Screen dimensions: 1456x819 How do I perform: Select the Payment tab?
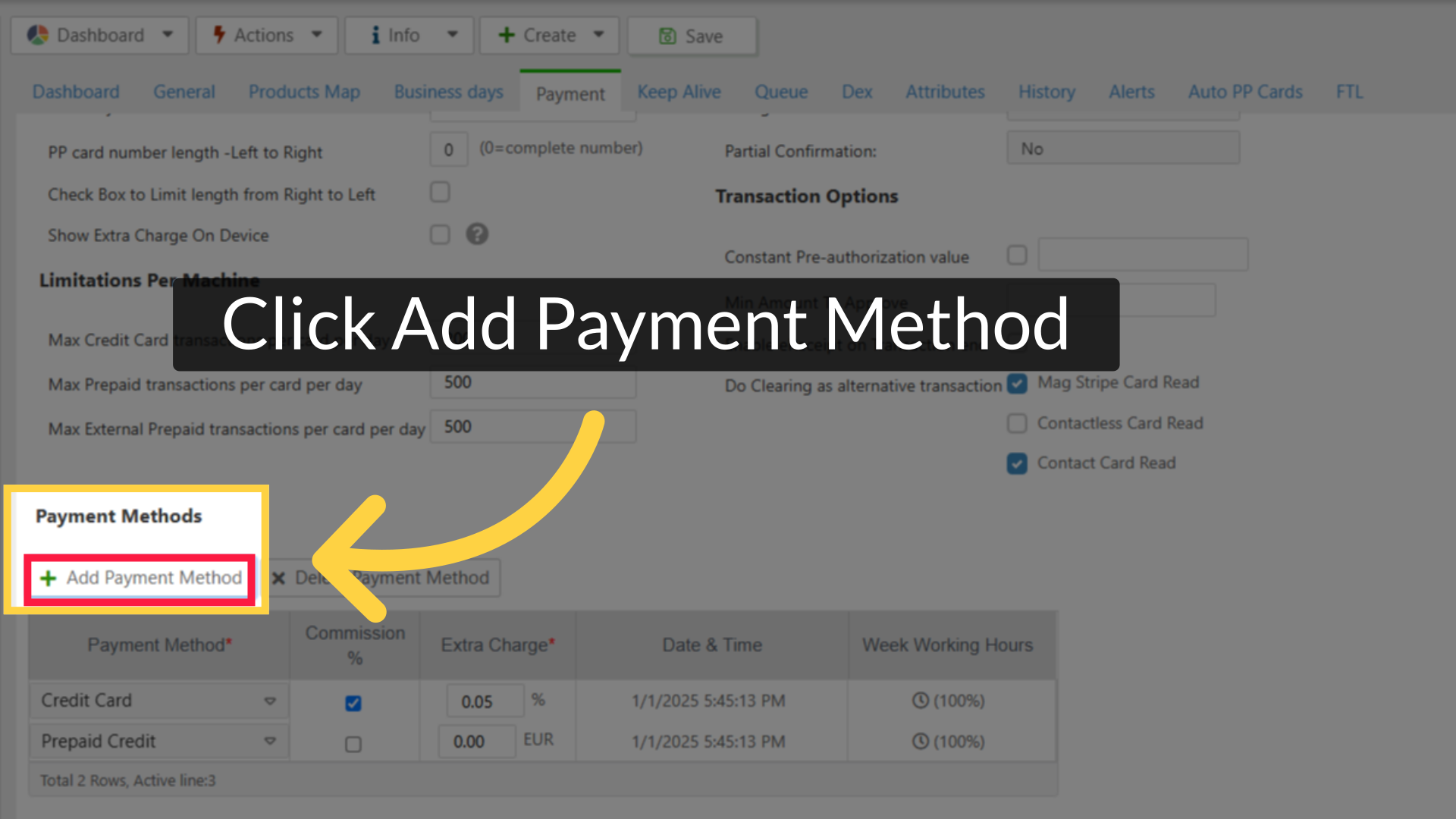[570, 94]
